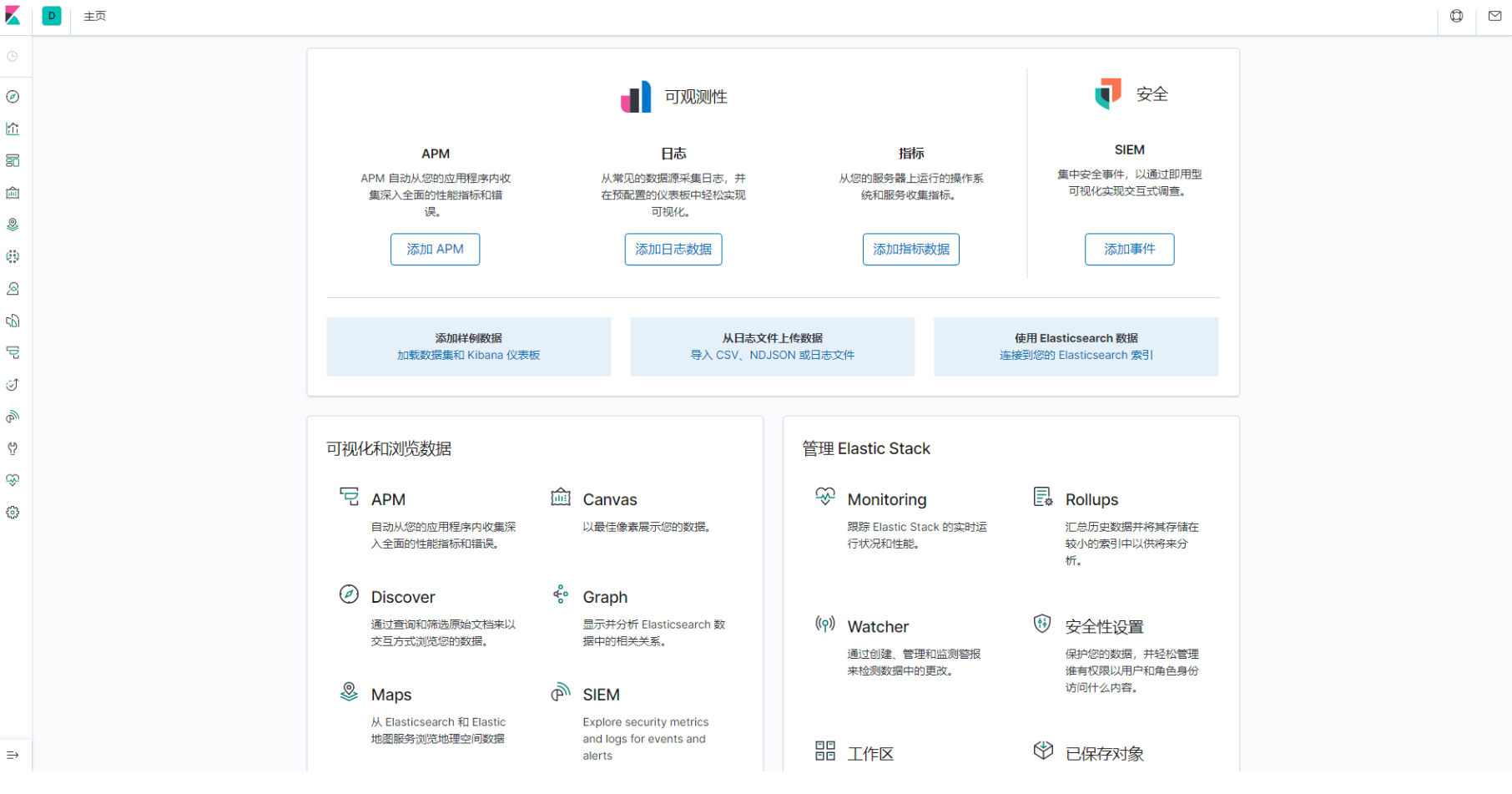Open the newsfeed mail icon in header
Image resolution: width=1512 pixels, height=794 pixels.
tap(1494, 16)
